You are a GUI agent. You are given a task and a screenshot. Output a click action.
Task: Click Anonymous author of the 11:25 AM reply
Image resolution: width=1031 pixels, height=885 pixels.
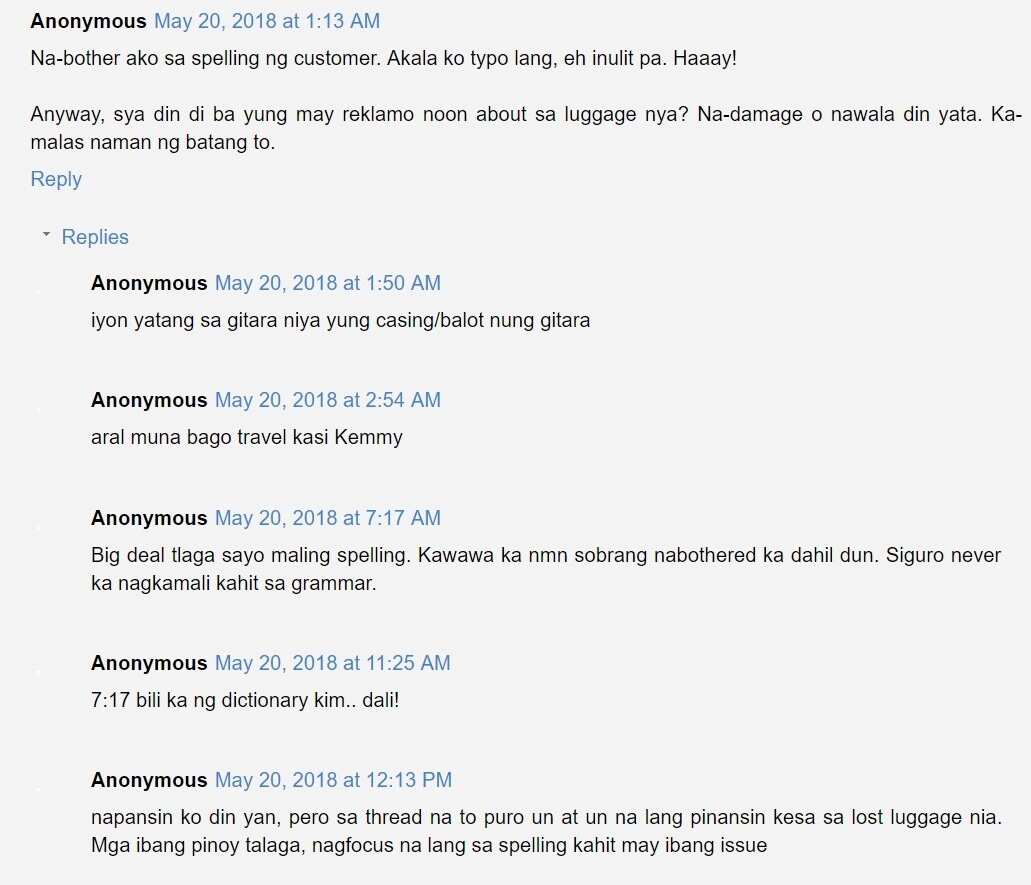click(149, 663)
